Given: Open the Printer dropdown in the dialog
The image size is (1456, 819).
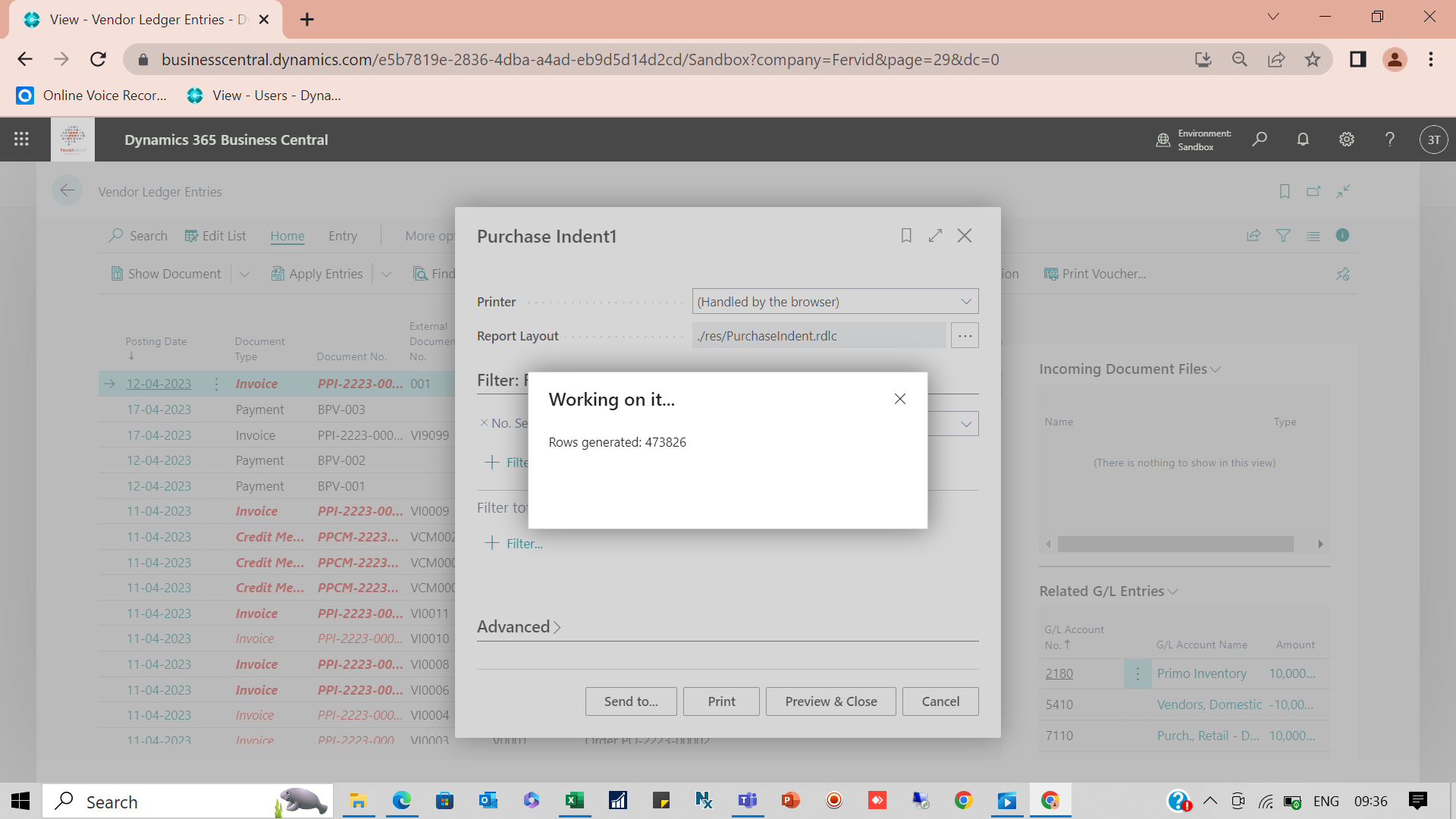Looking at the screenshot, I should pyautogui.click(x=966, y=301).
